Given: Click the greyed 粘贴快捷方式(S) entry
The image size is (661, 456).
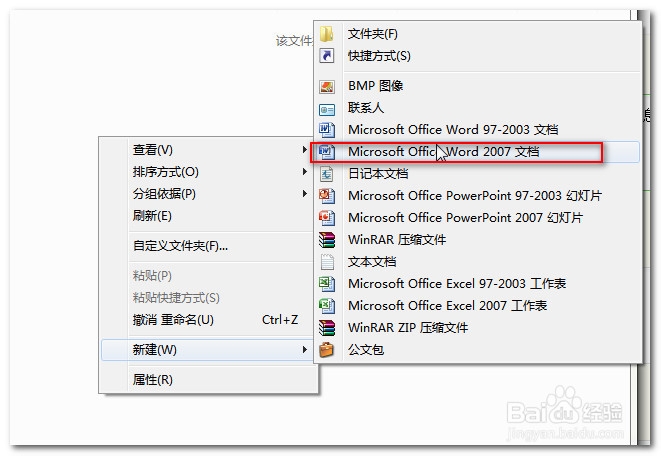Looking at the screenshot, I should pyautogui.click(x=208, y=298).
